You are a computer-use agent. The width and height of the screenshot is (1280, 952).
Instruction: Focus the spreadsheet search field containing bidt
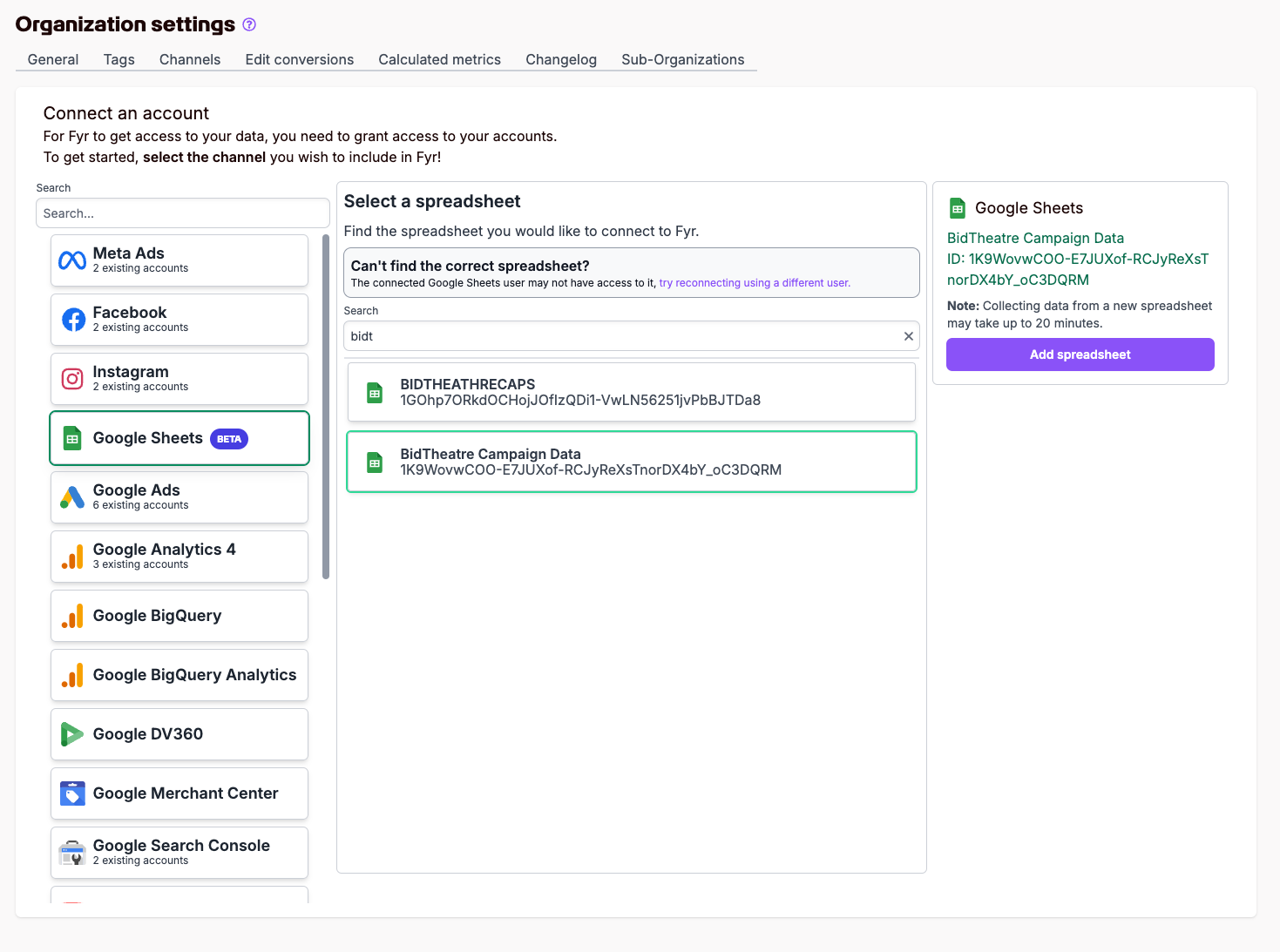pyautogui.click(x=632, y=336)
